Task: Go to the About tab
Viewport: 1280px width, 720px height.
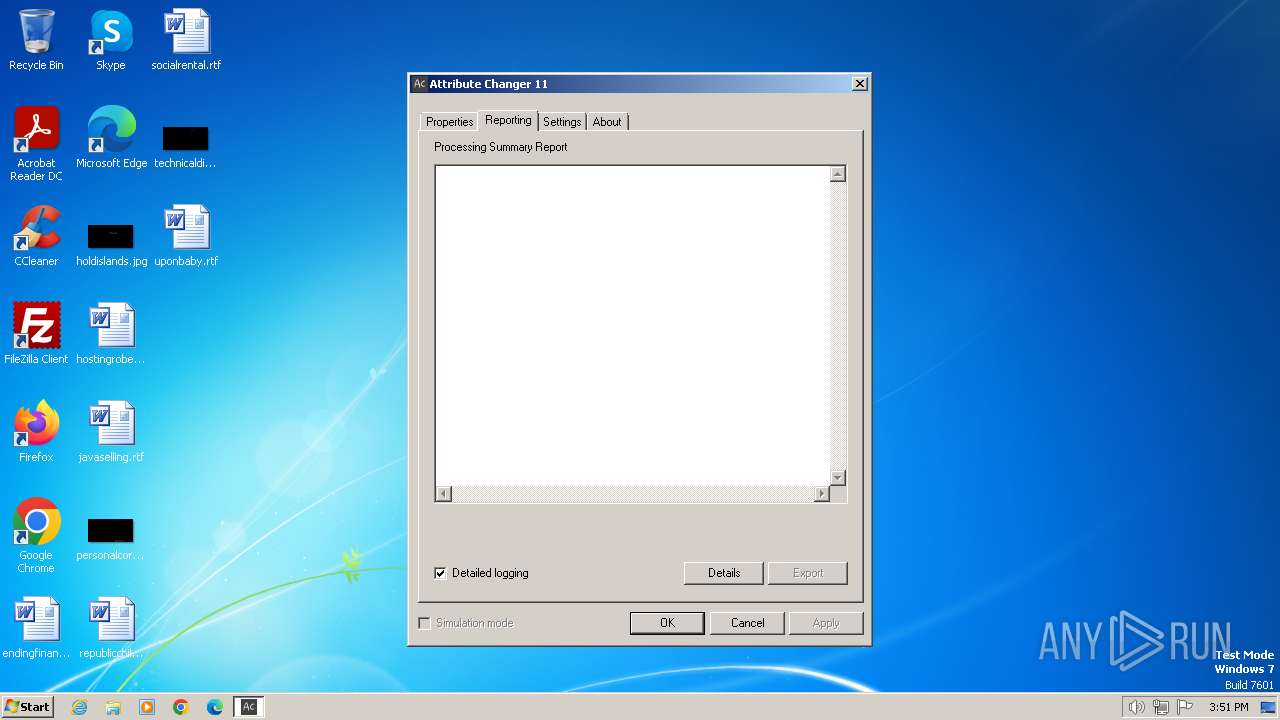Action: pos(607,122)
